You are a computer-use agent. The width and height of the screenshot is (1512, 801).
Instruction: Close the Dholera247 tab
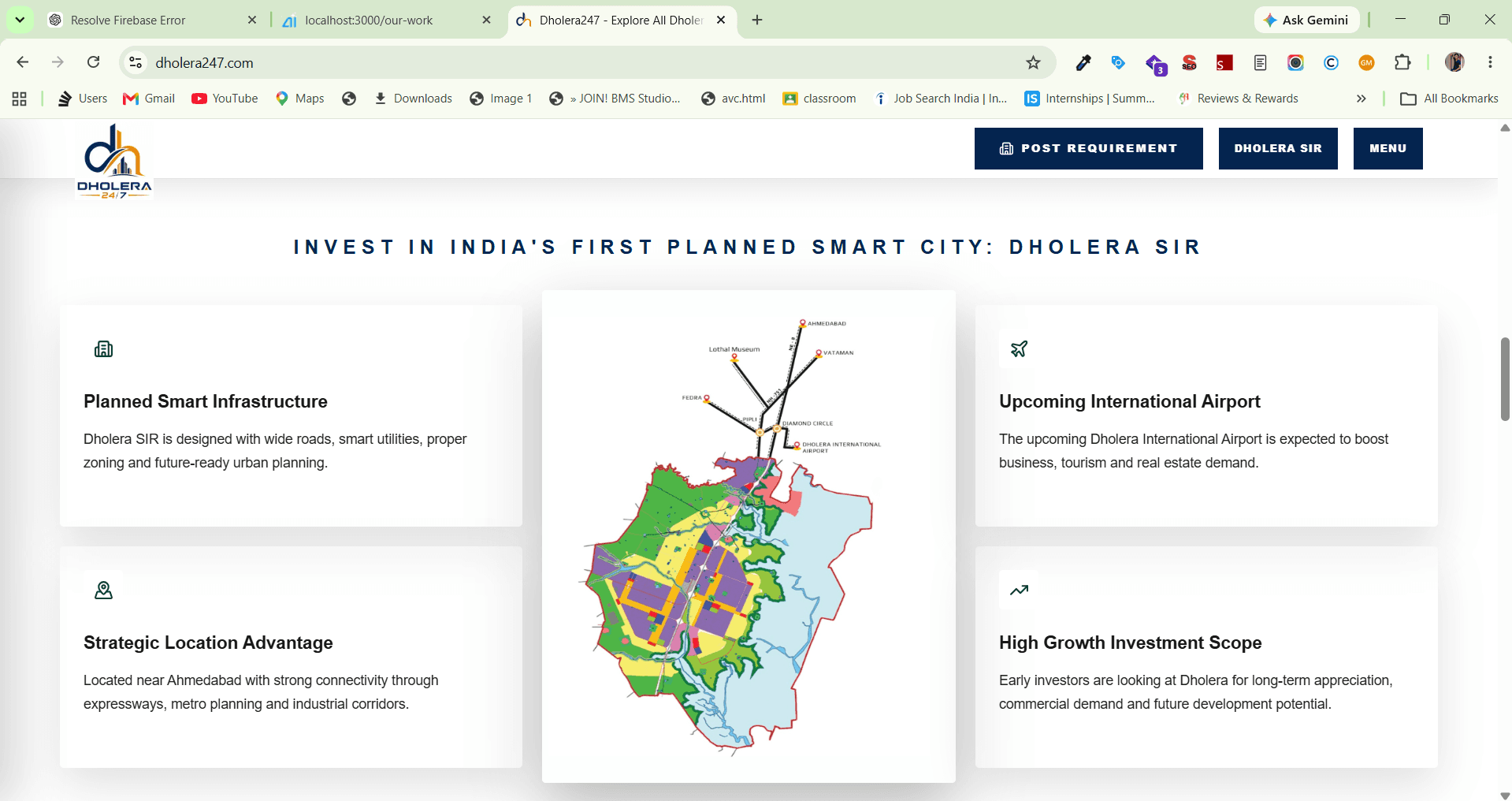[721, 20]
